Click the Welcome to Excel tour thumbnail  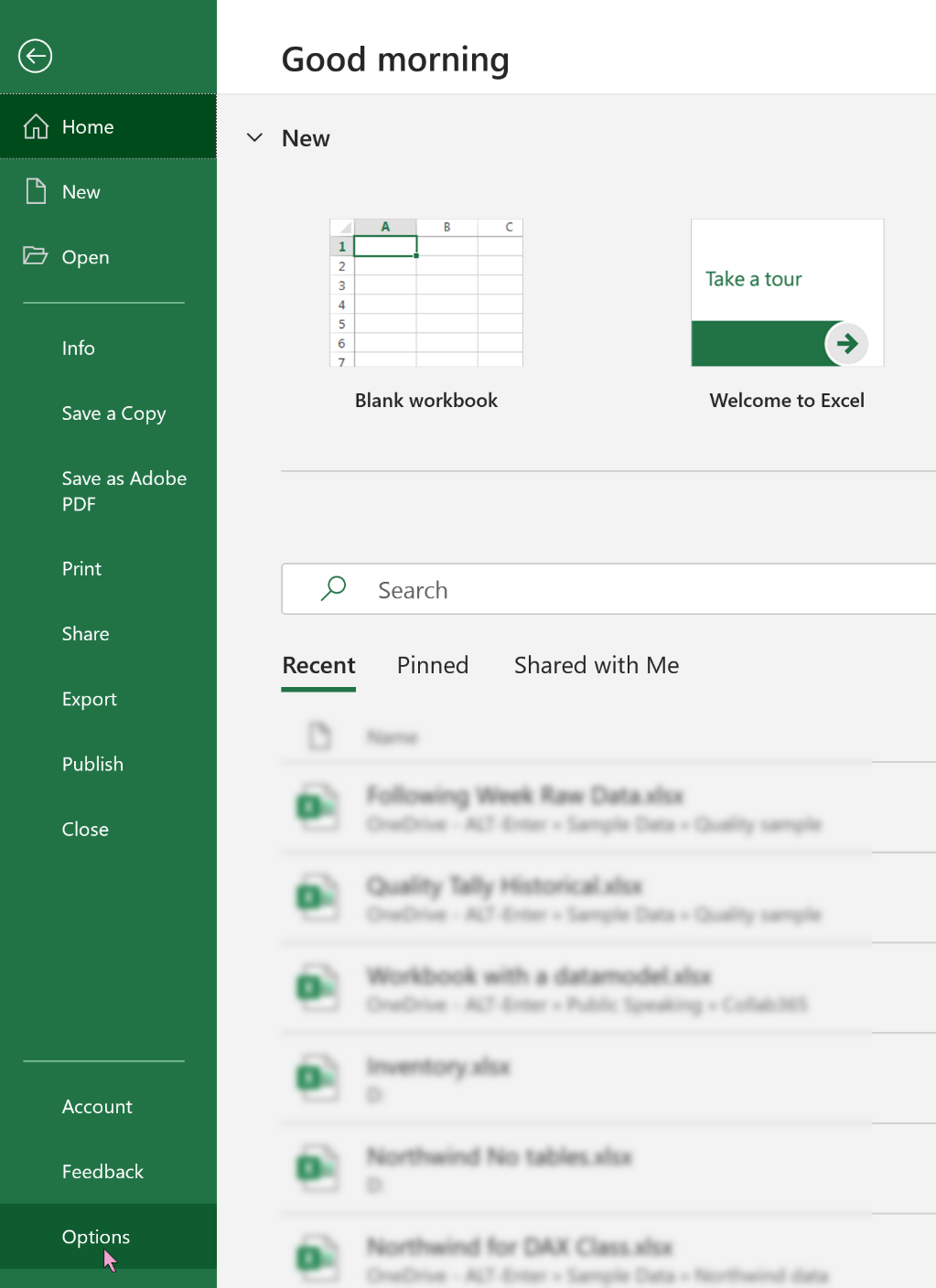pos(788,293)
